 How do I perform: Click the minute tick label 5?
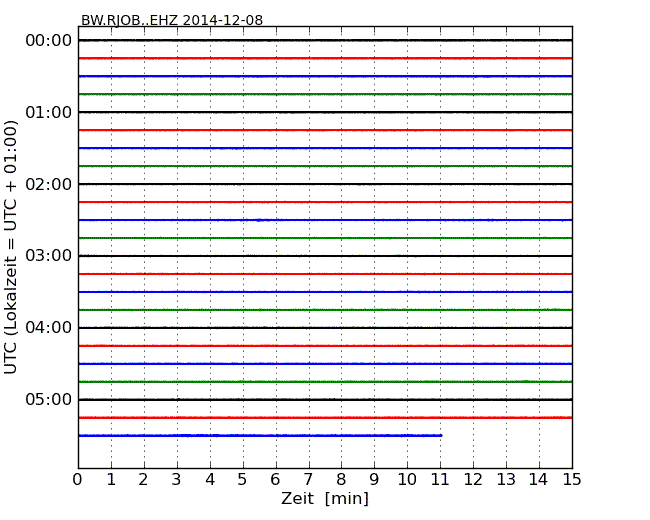[x=242, y=480]
